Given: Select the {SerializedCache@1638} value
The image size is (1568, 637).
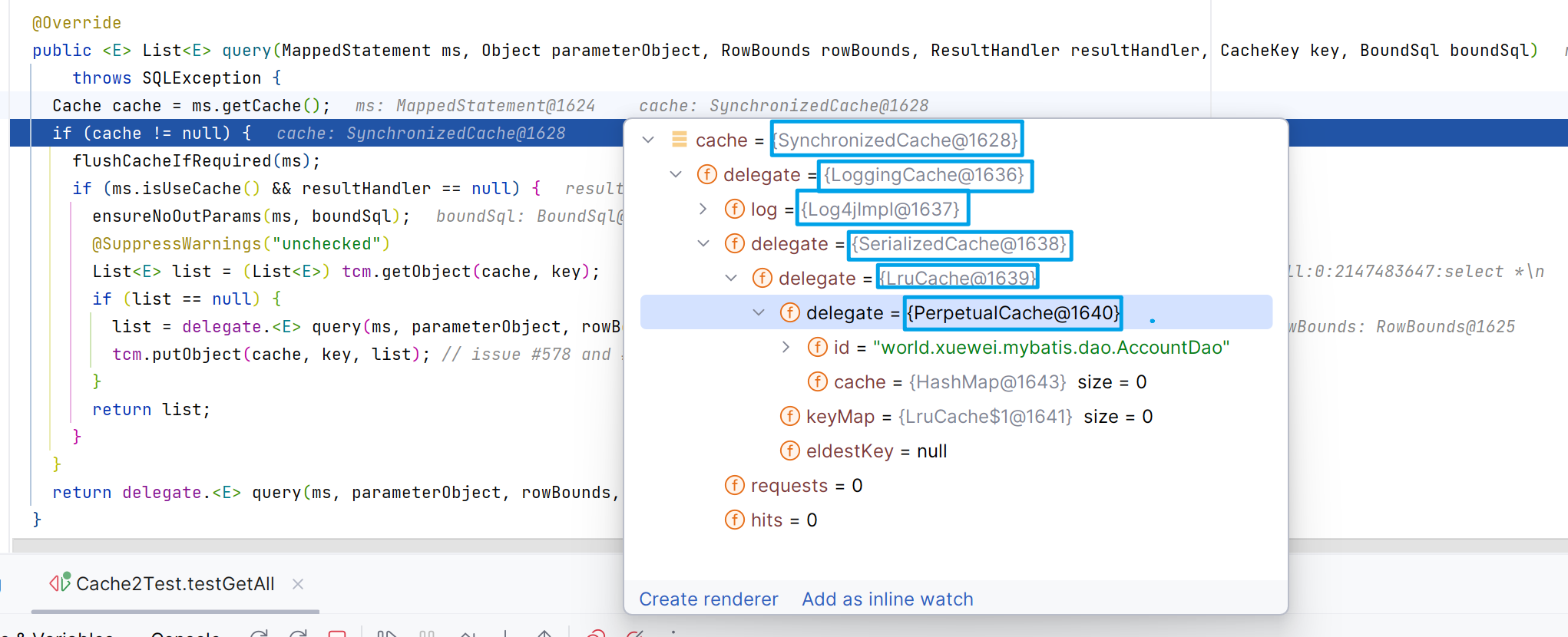Looking at the screenshot, I should (959, 243).
